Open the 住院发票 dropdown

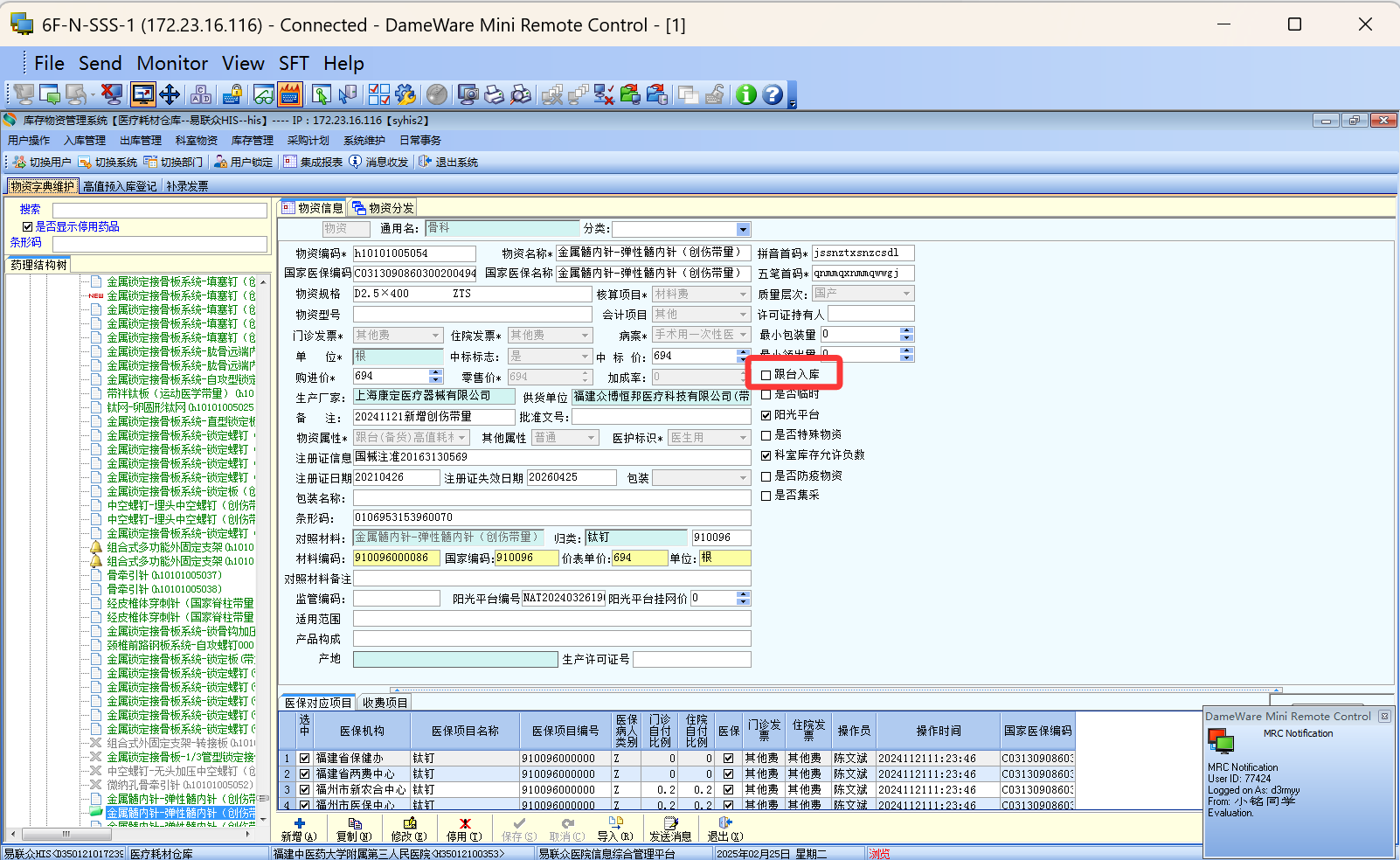(586, 335)
